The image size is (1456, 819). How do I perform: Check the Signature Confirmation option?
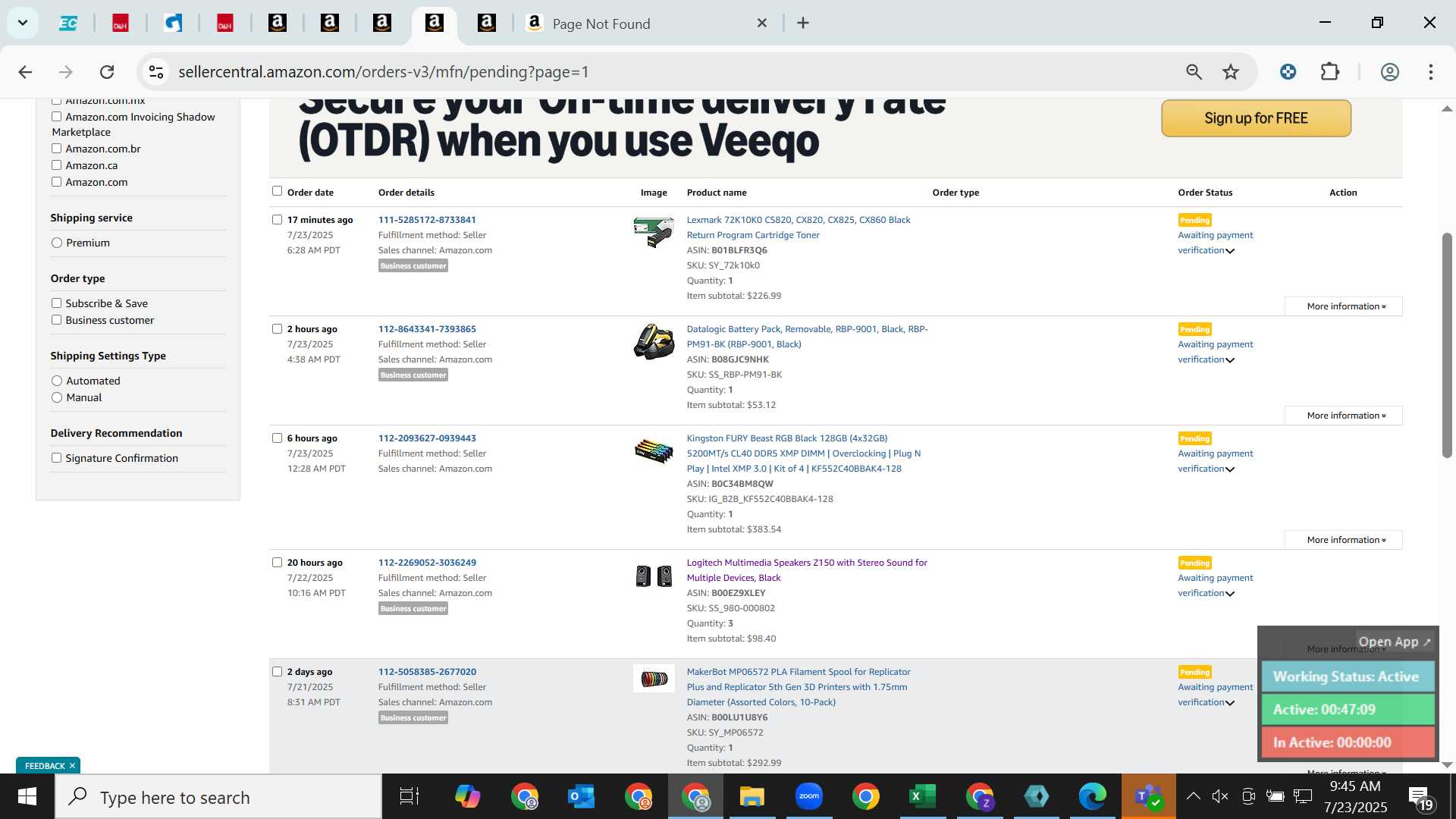56,458
